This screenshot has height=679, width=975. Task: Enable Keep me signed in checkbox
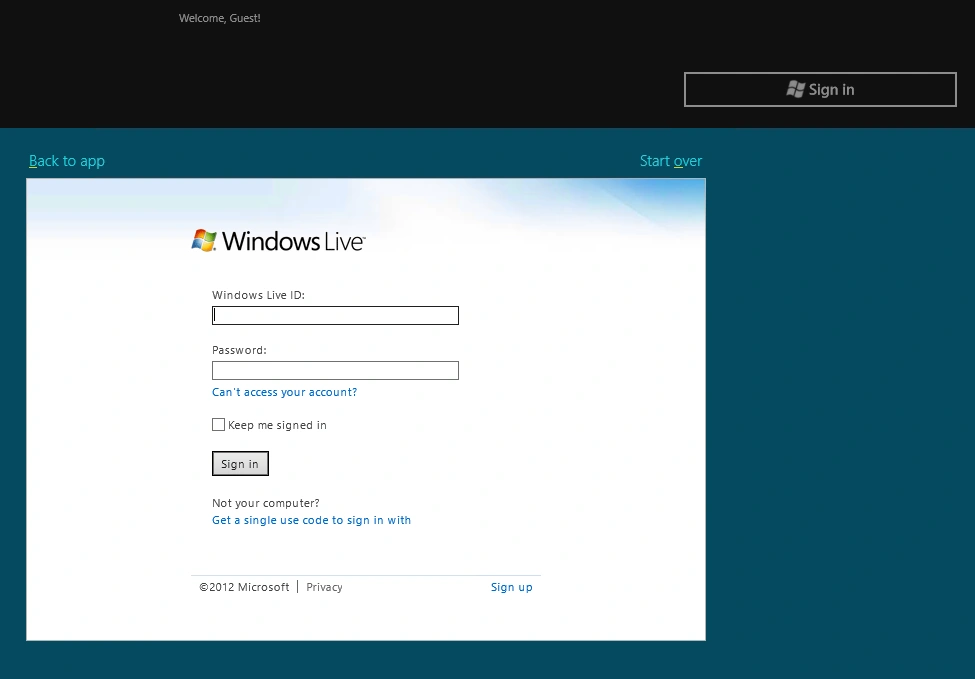(x=218, y=425)
